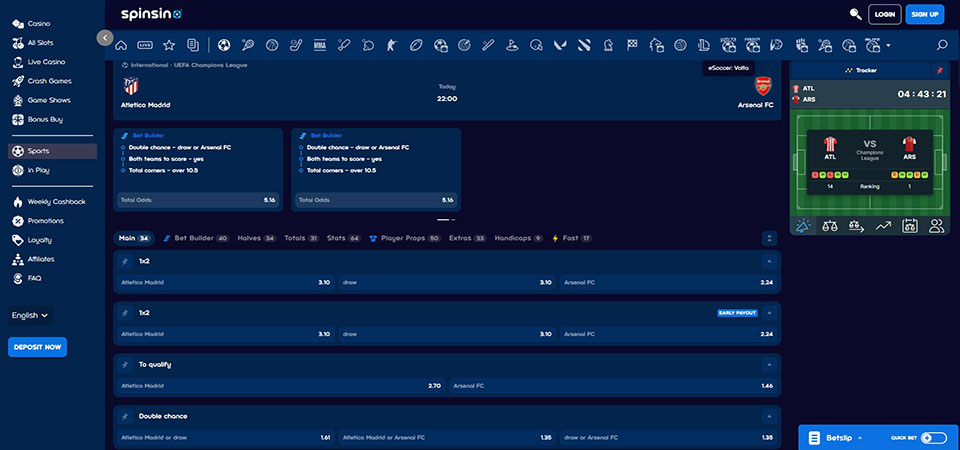Click the Spinsino logo
The image size is (960, 450).
coord(151,13)
